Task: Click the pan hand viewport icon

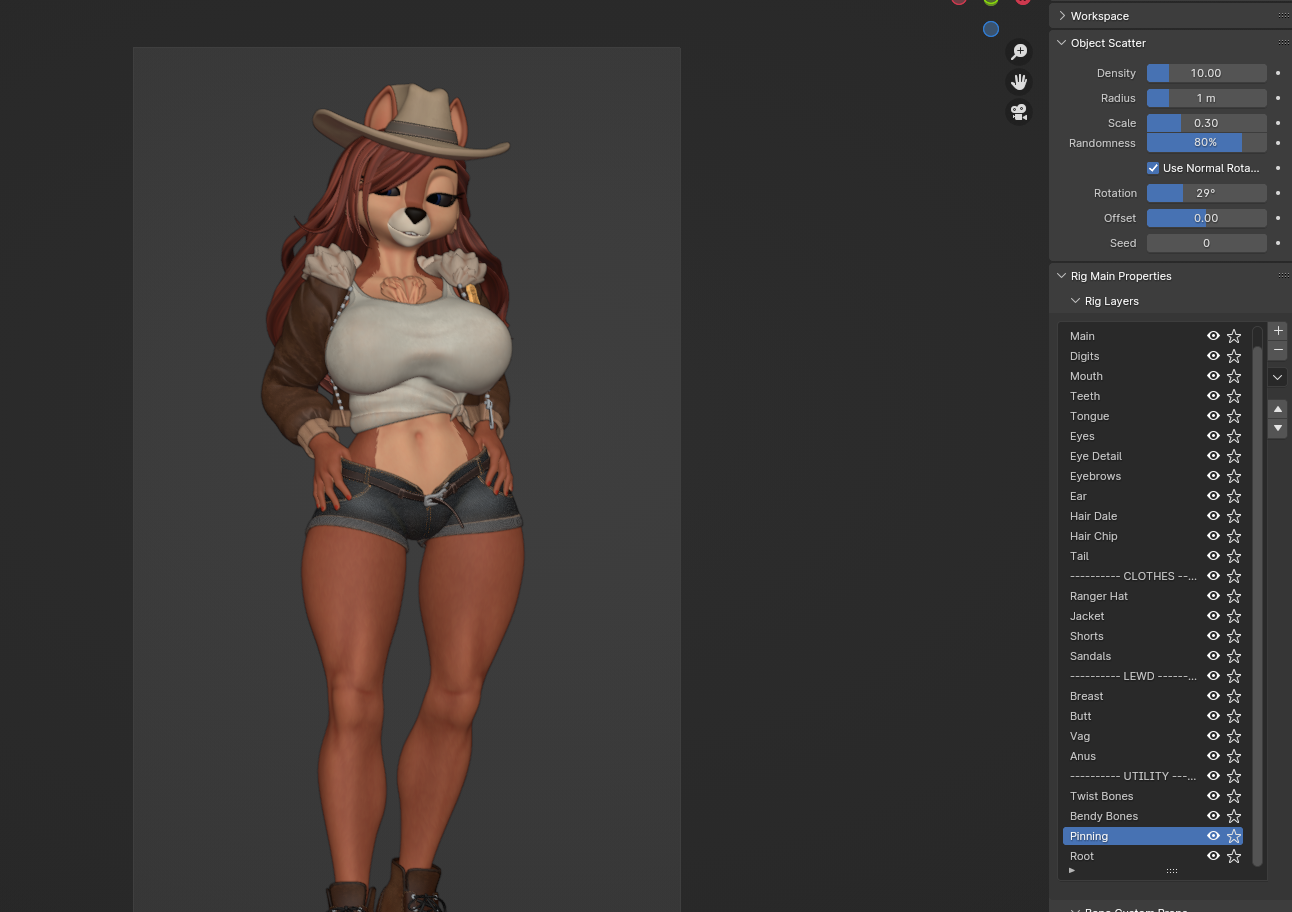Action: (x=1019, y=82)
